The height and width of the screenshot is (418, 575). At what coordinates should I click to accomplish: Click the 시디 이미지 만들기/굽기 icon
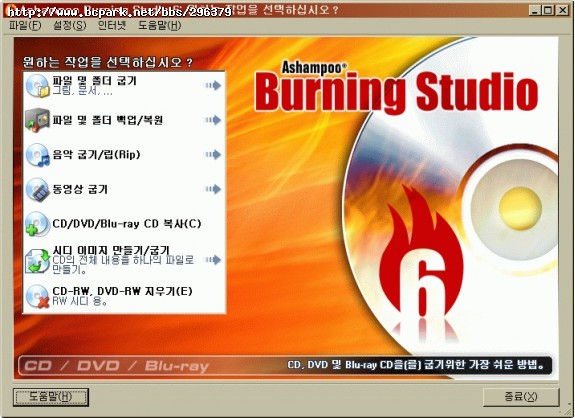point(37,260)
